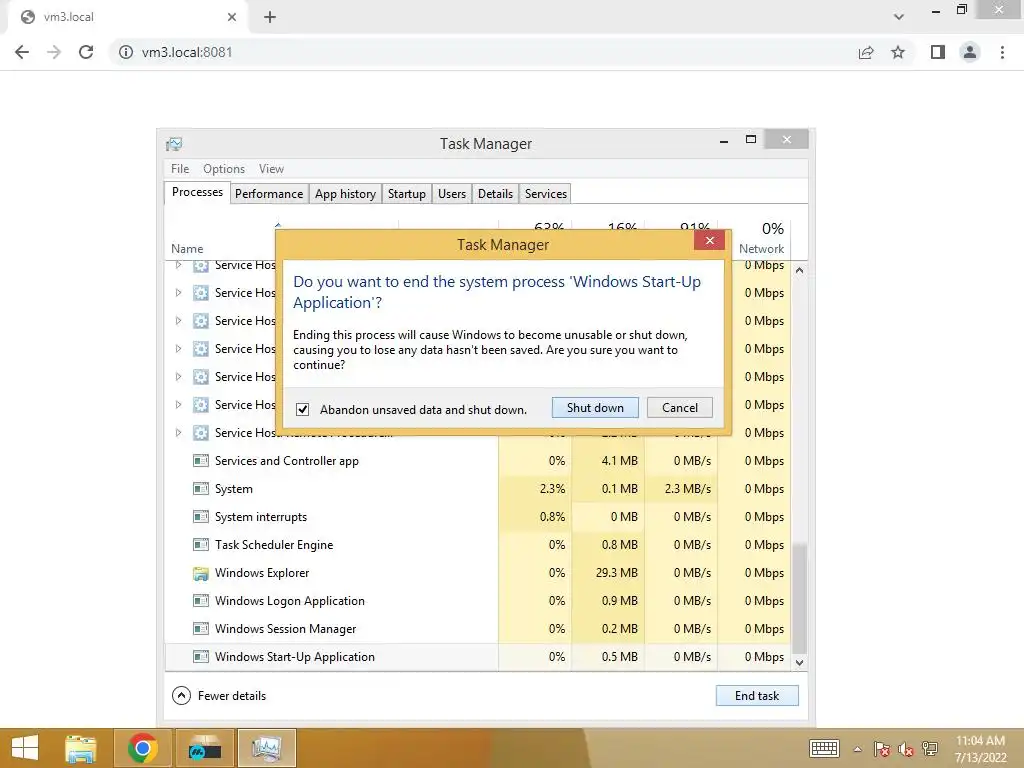Show hidden tray icons arrow

click(857, 749)
